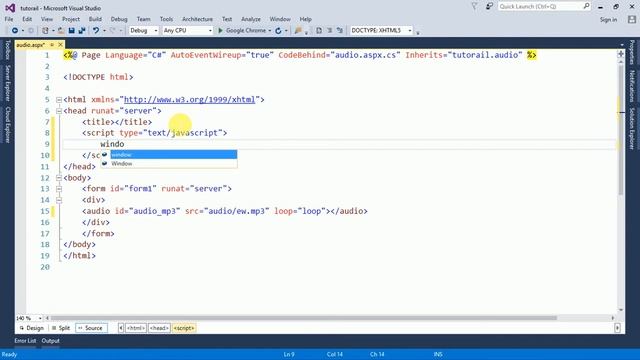640x360 pixels.
Task: Collapse the form element at line 13
Action: point(59,189)
